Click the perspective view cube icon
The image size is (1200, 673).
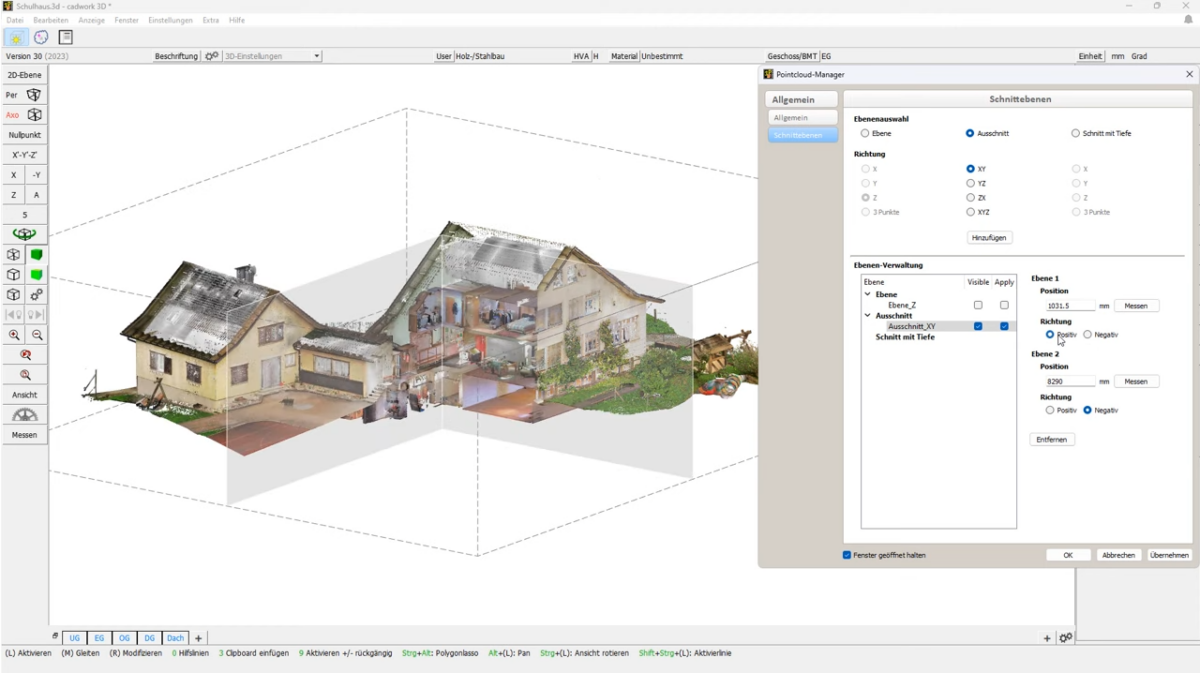point(34,95)
